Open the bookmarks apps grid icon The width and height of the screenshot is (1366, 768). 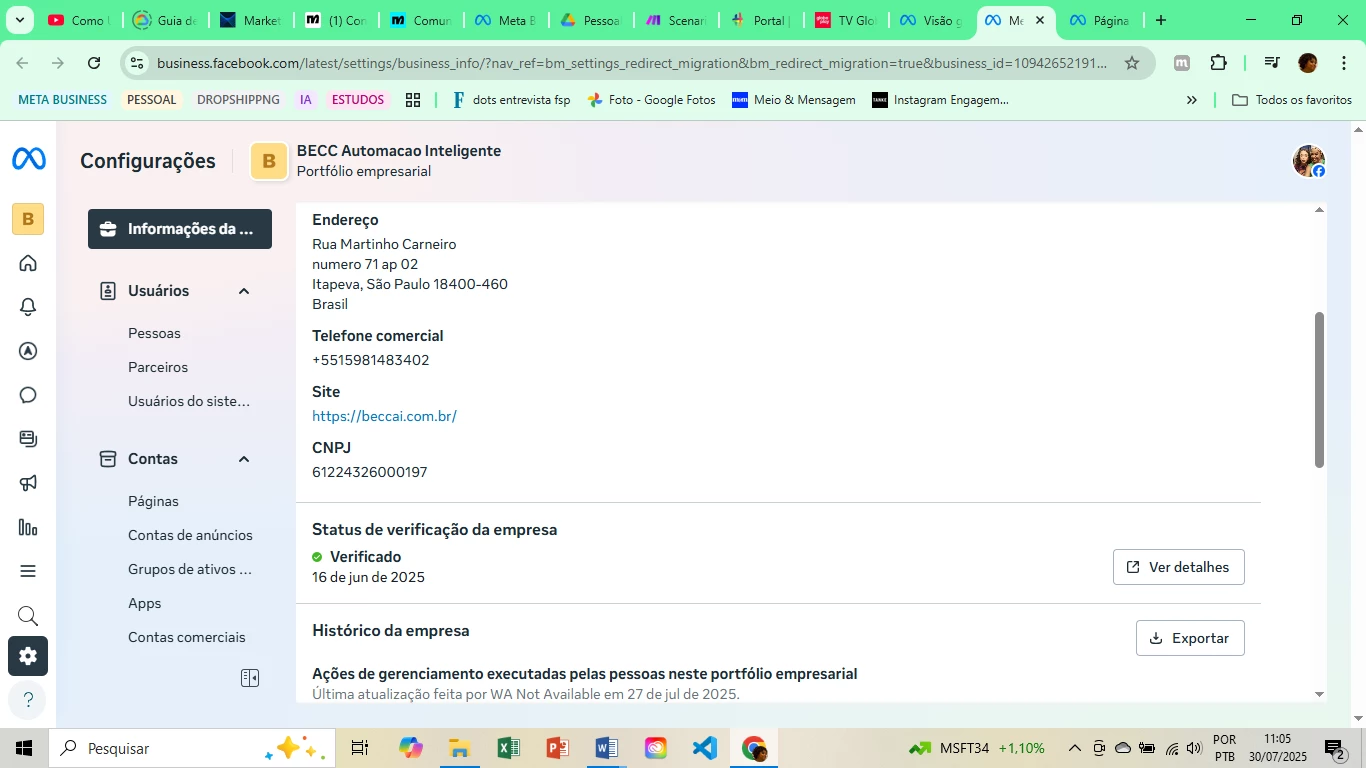pyautogui.click(x=413, y=100)
